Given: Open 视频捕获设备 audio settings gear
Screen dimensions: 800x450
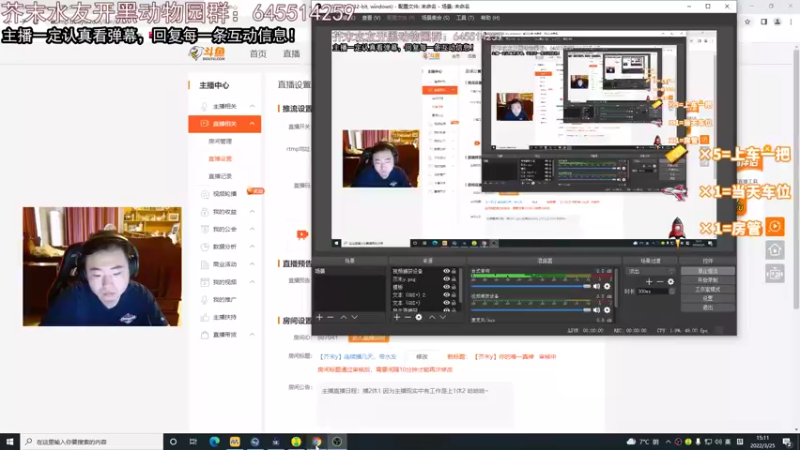Looking at the screenshot, I should click(x=607, y=310).
